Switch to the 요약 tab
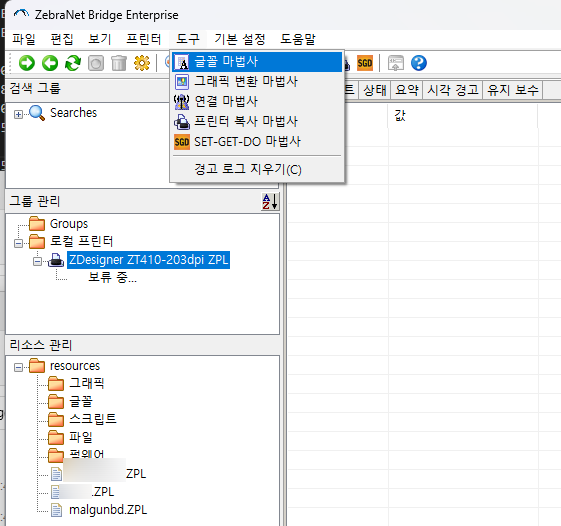Image resolution: width=561 pixels, height=526 pixels. [x=406, y=90]
